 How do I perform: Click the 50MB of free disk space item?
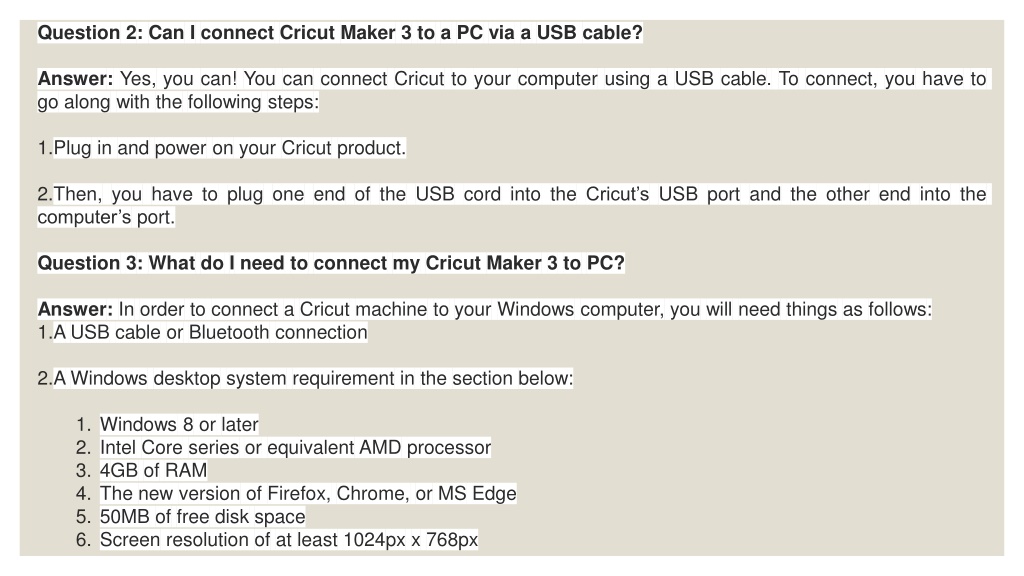pyautogui.click(x=202, y=517)
